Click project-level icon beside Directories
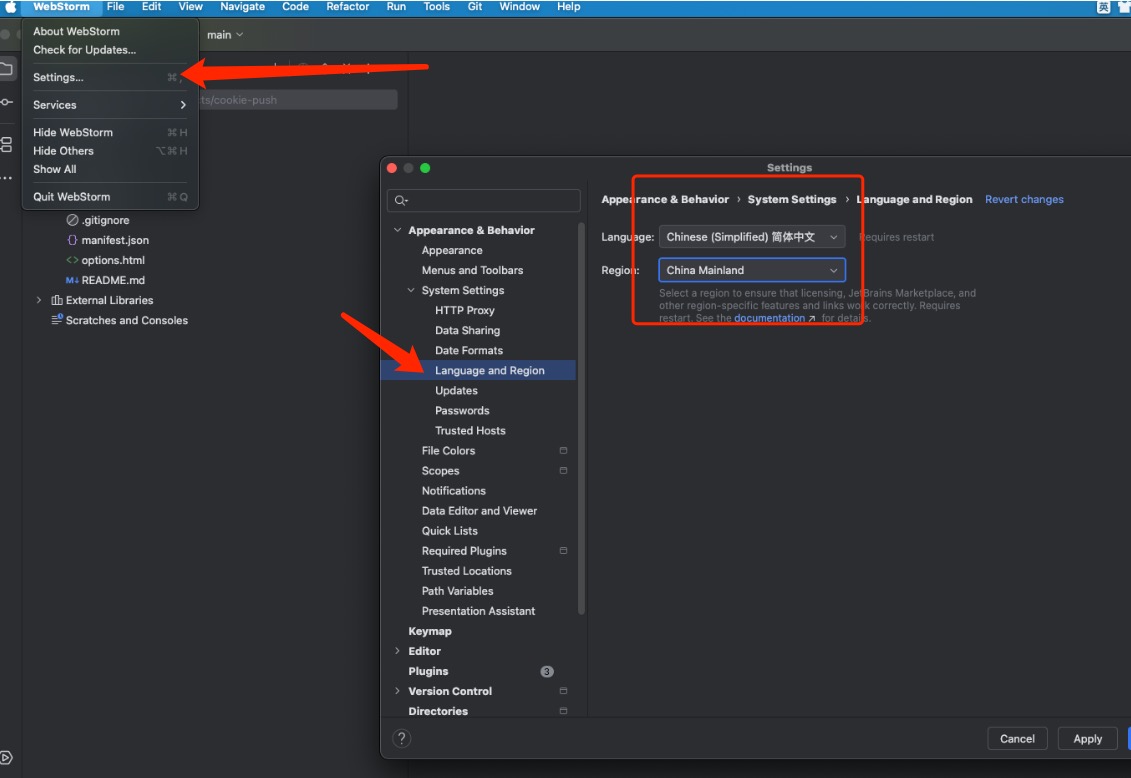The width and height of the screenshot is (1131, 778). point(563,711)
